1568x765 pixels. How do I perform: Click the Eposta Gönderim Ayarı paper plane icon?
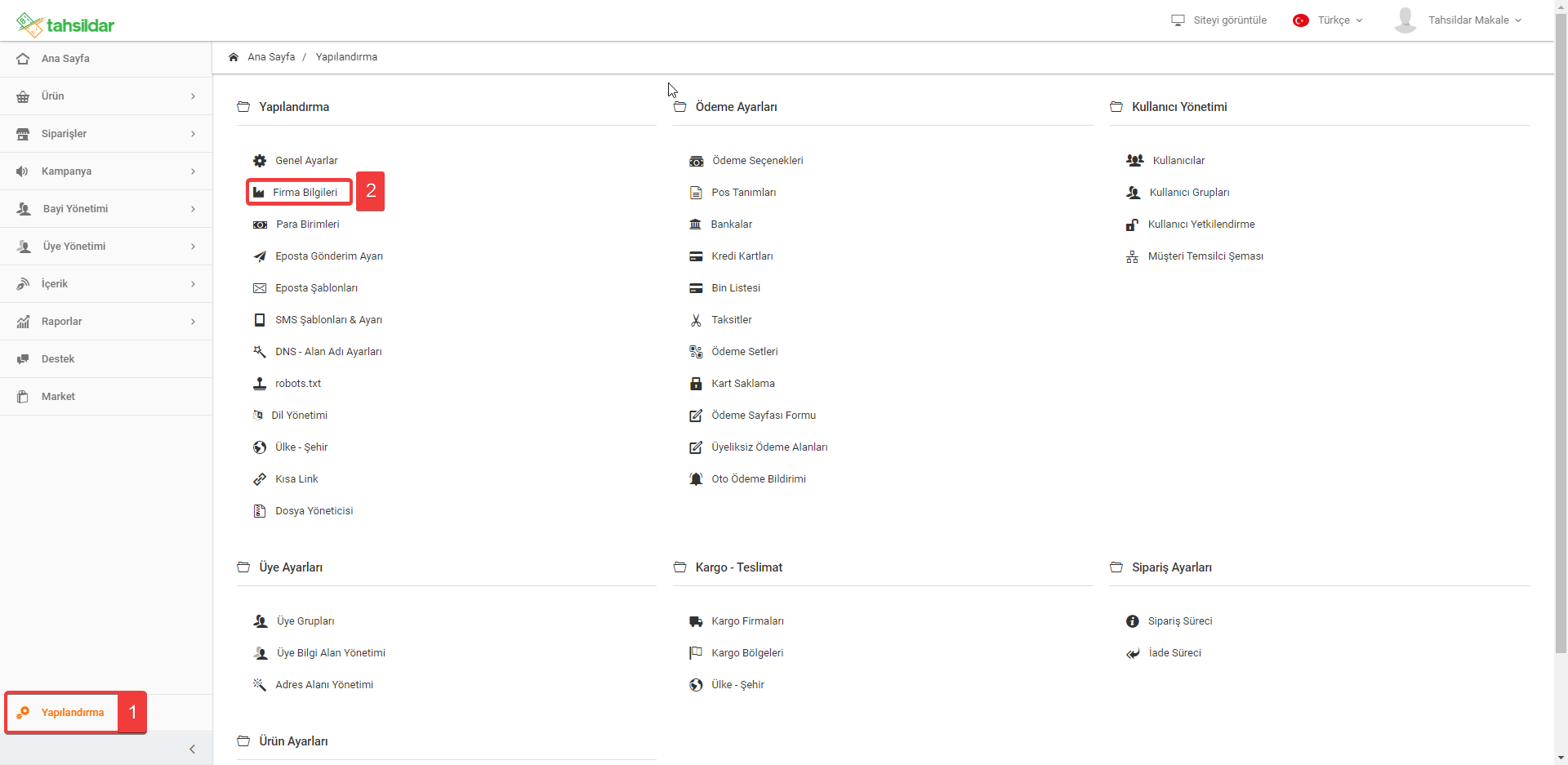tap(260, 256)
